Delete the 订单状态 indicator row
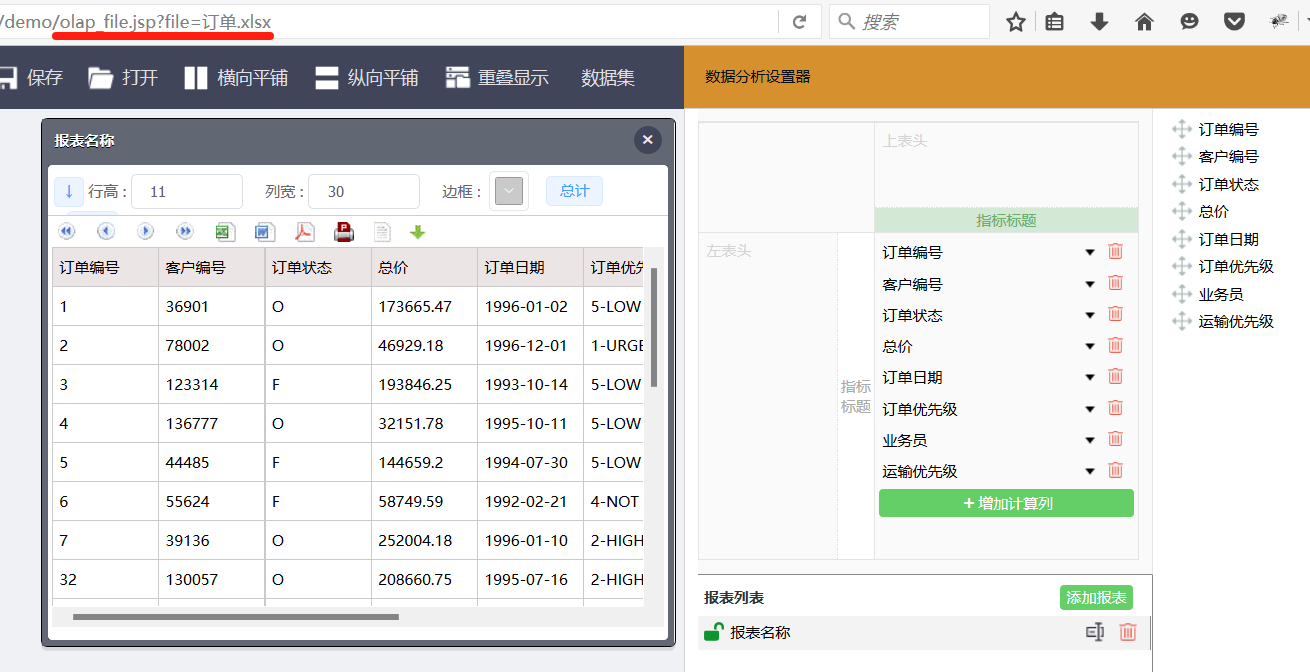The image size is (1310, 672). (x=1115, y=315)
